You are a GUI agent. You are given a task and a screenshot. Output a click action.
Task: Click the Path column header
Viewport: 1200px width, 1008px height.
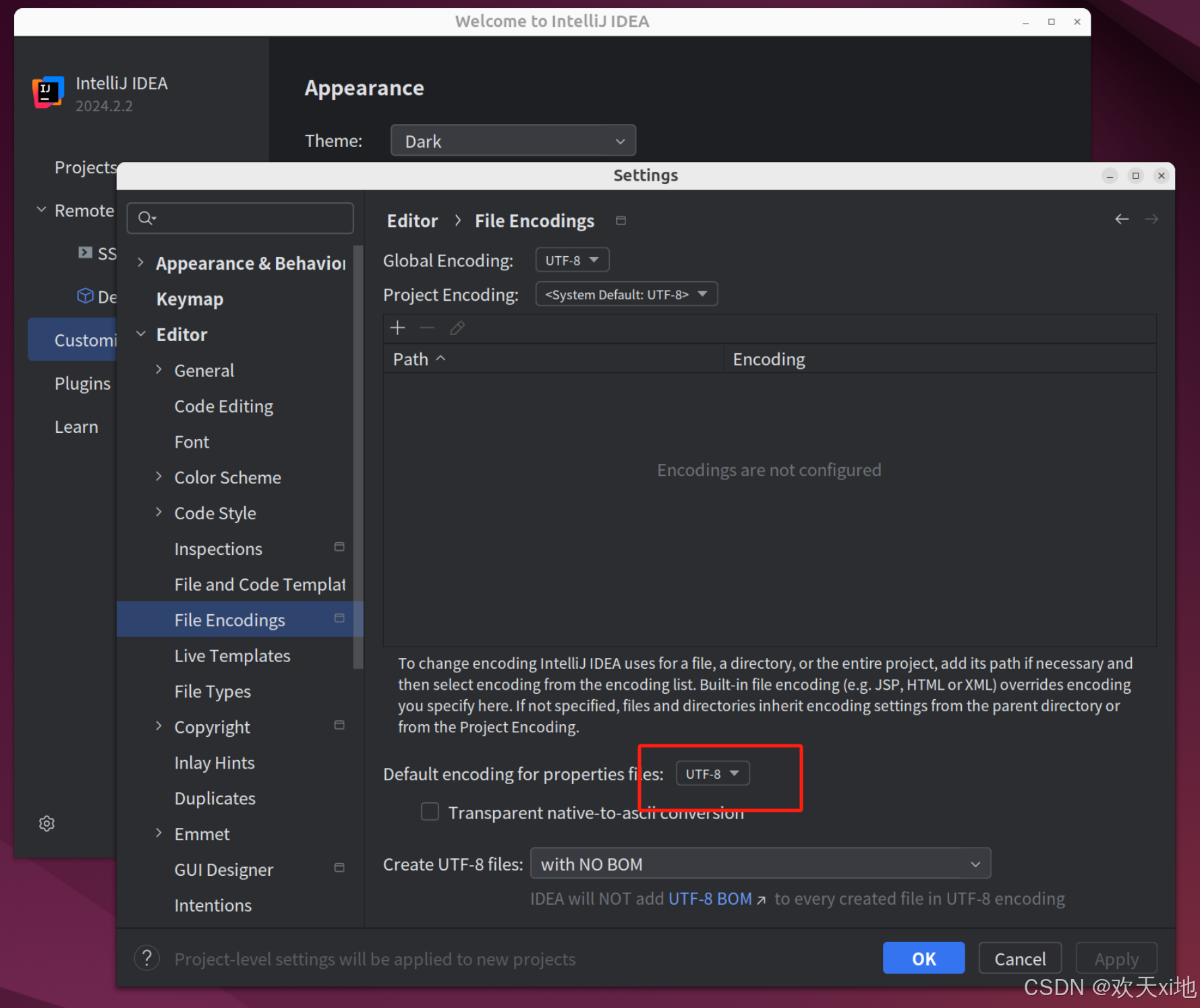click(x=554, y=359)
